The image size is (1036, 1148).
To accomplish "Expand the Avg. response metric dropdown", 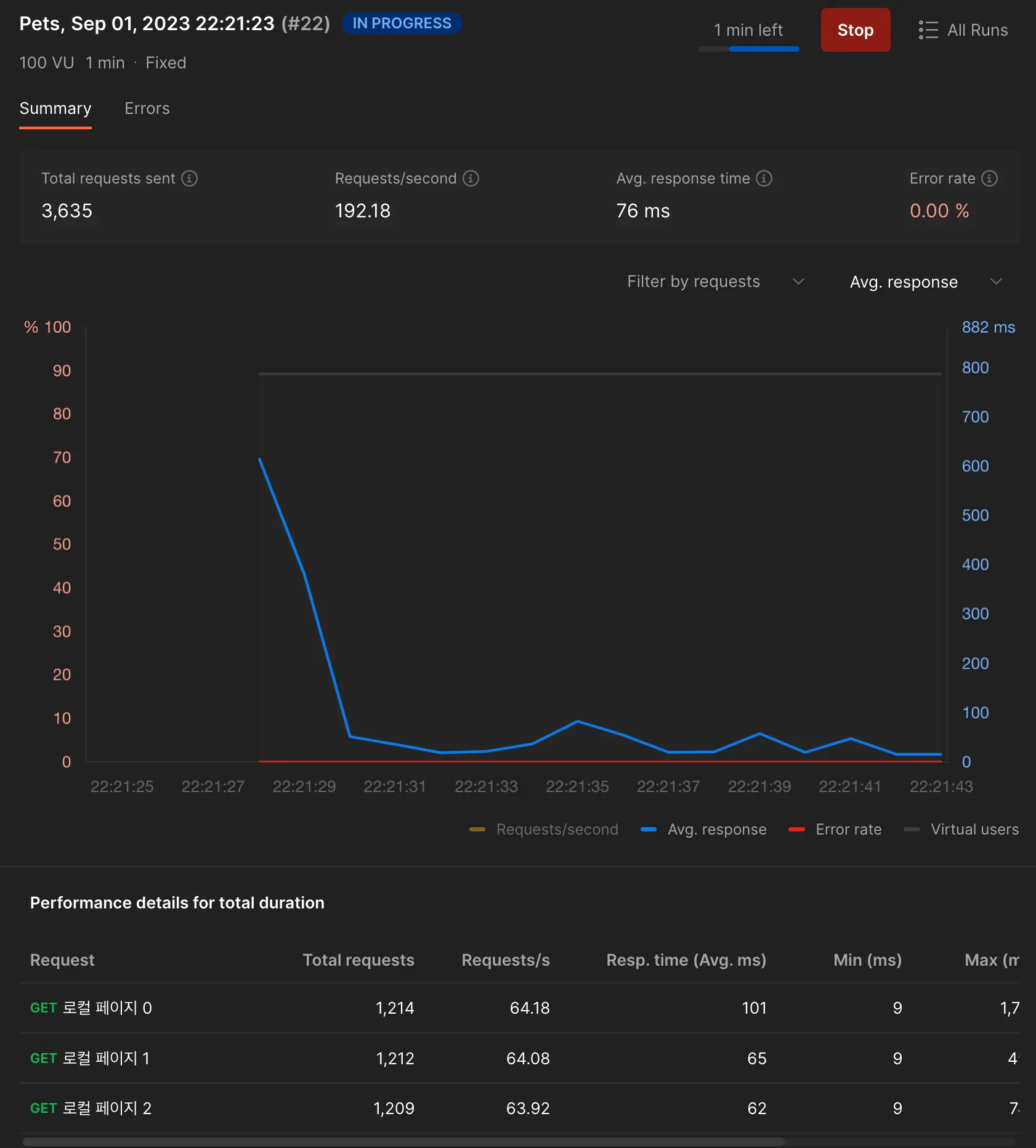I will point(926,281).
